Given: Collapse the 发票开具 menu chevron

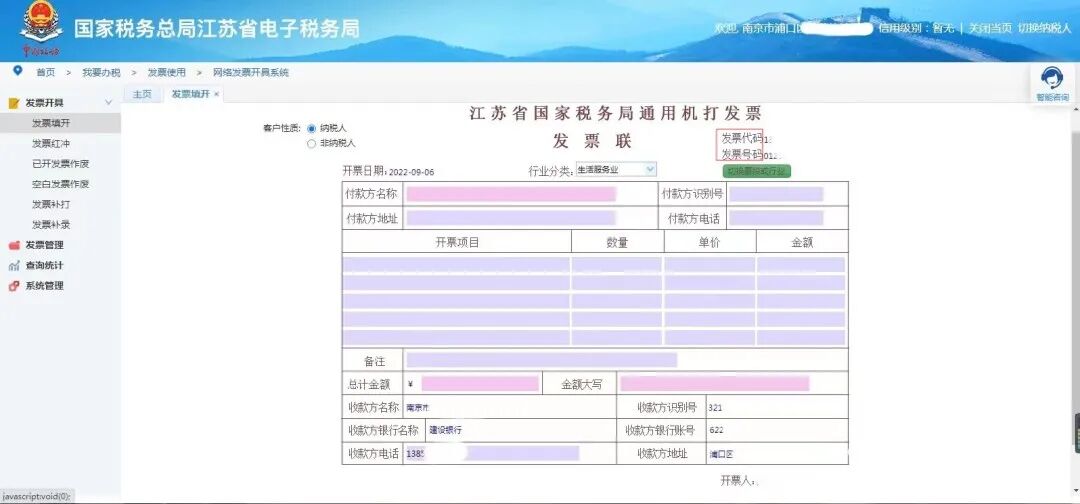Looking at the screenshot, I should pyautogui.click(x=108, y=103).
